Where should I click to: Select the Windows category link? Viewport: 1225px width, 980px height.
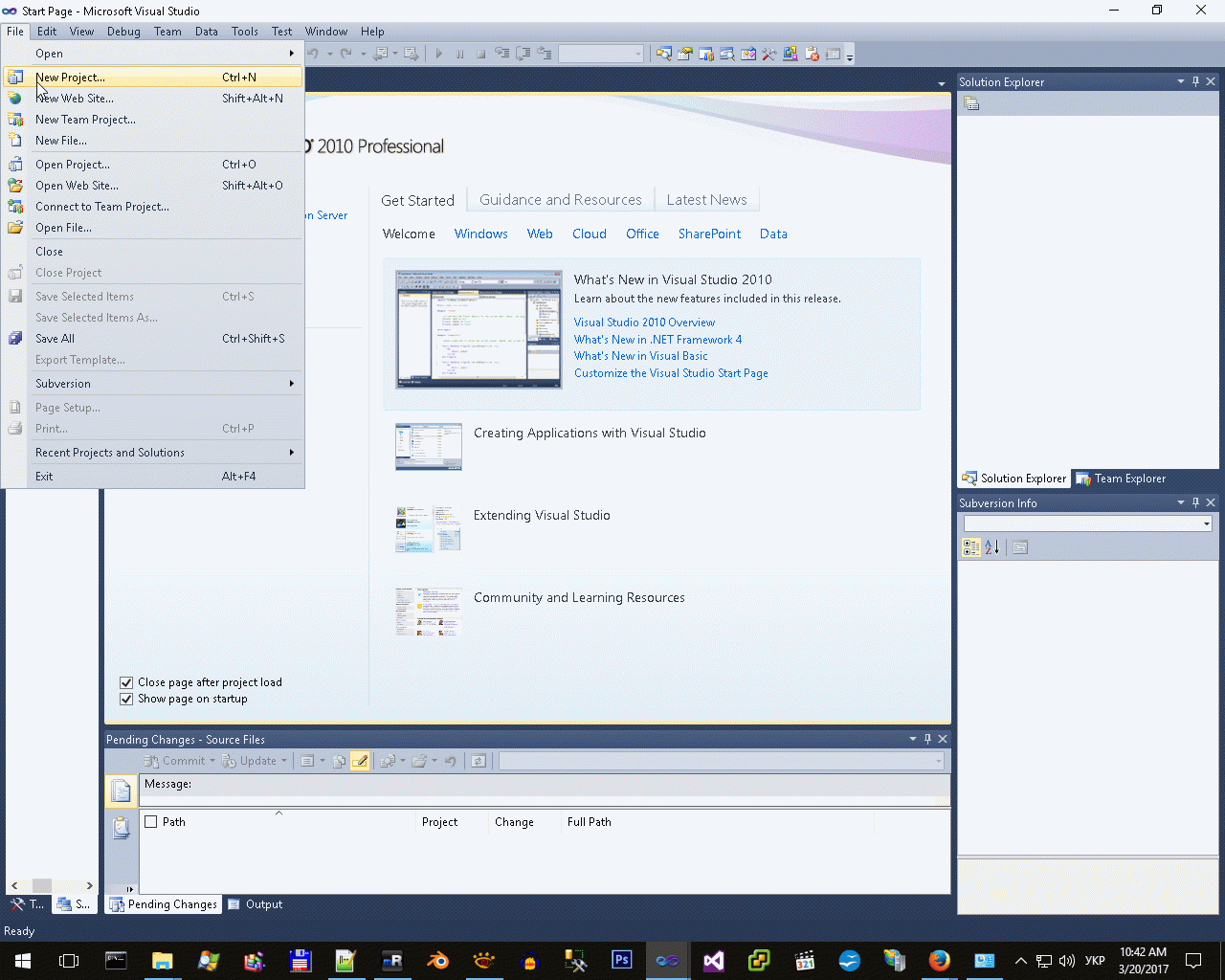click(x=481, y=234)
